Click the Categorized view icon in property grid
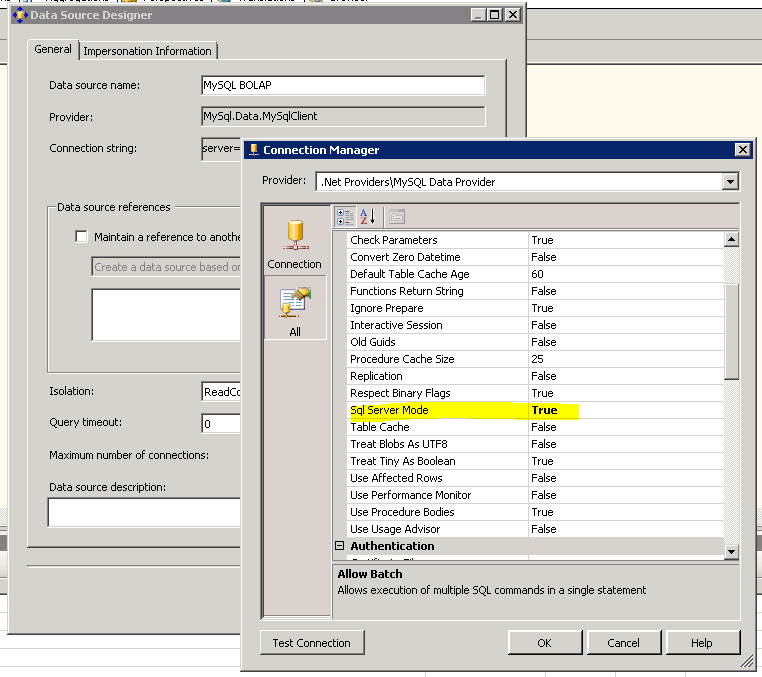 click(345, 217)
